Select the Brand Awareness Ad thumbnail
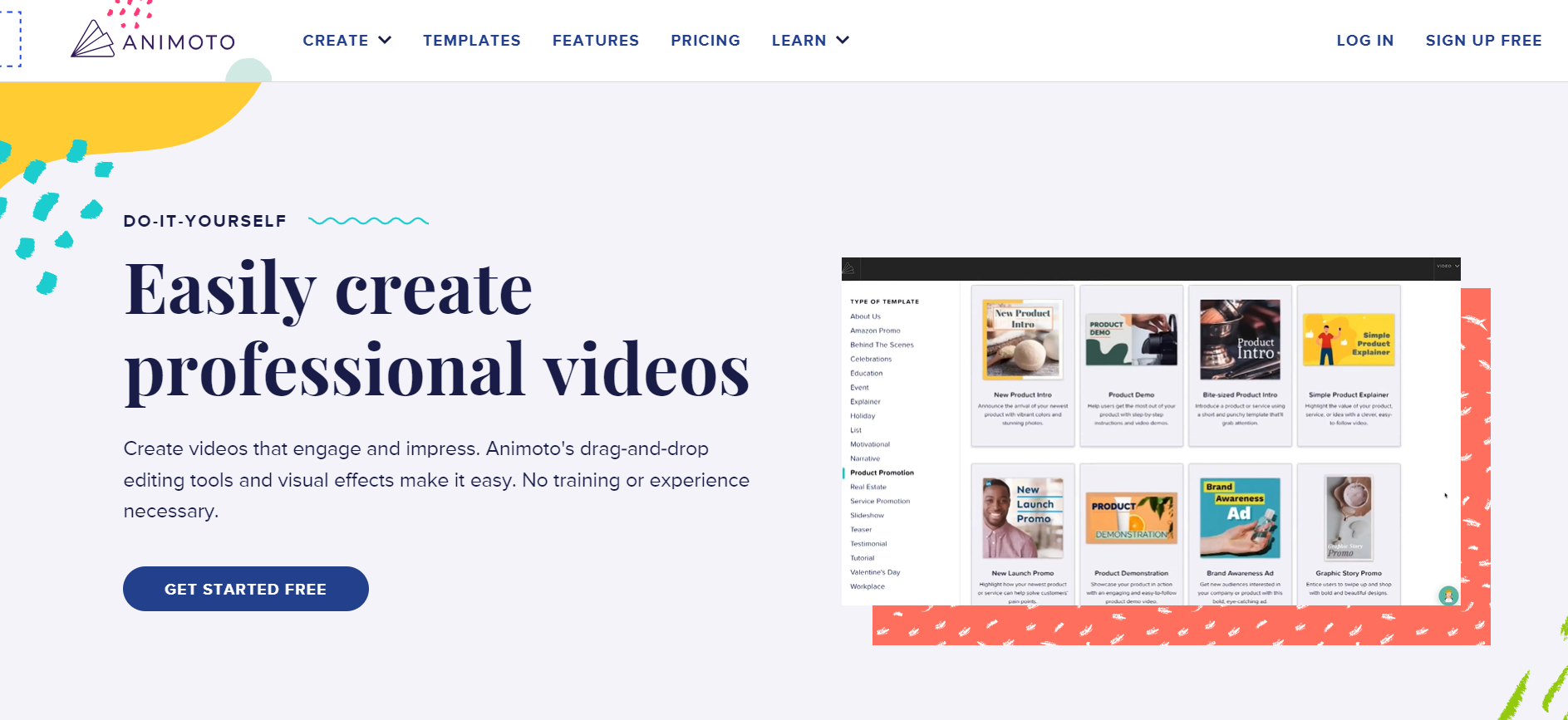 click(x=1240, y=517)
